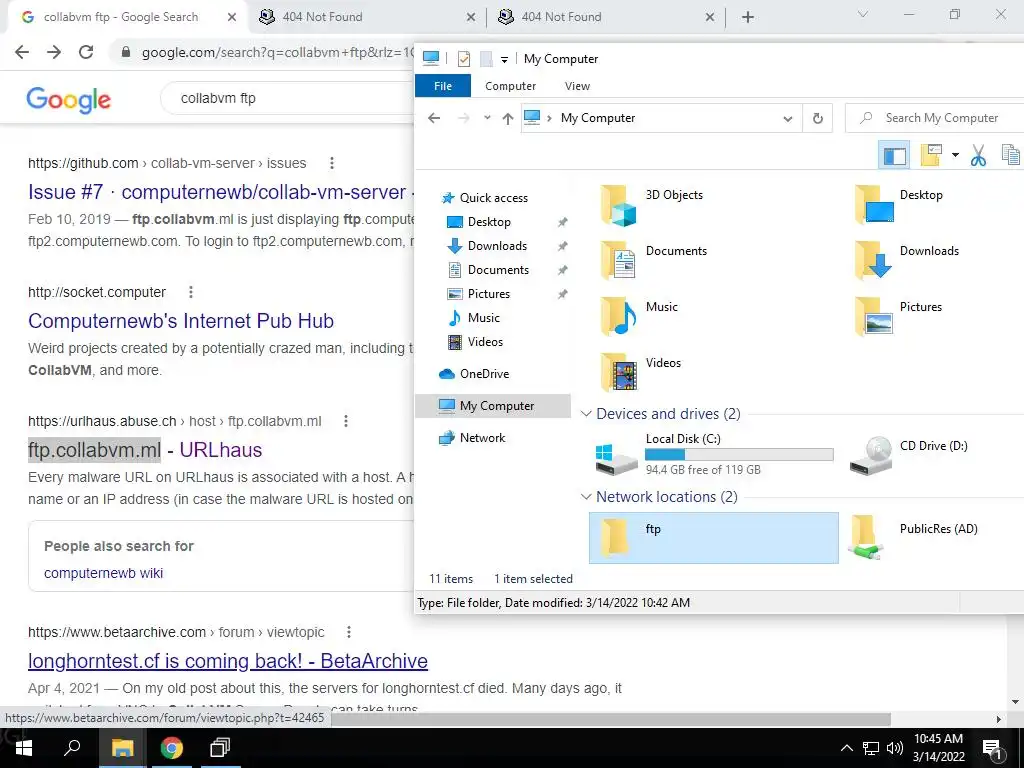Viewport: 1024px width, 768px height.
Task: Open the recent locations dropdown in Explorer
Action: click(487, 118)
